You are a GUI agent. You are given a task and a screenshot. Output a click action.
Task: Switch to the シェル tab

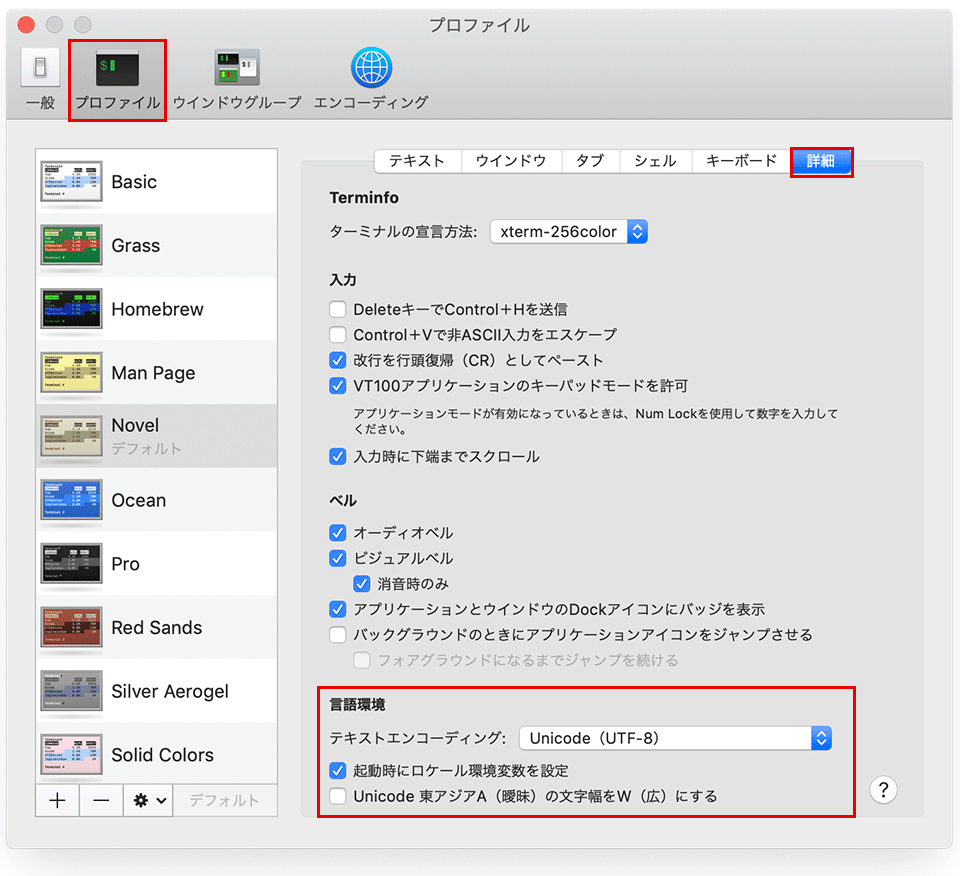tap(655, 161)
